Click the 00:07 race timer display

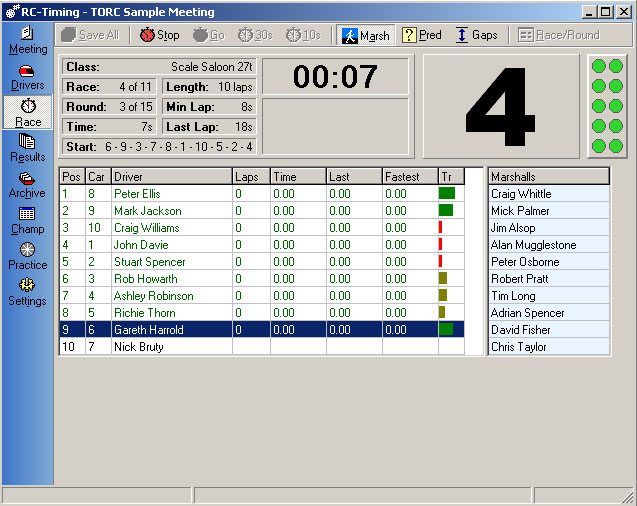[335, 77]
